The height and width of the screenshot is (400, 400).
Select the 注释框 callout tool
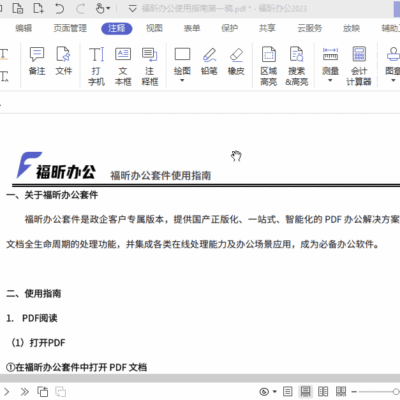click(150, 66)
